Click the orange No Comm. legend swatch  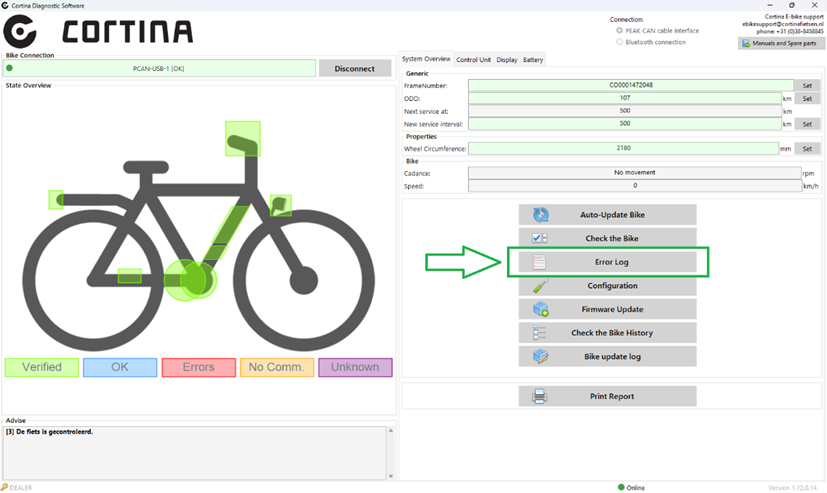277,367
